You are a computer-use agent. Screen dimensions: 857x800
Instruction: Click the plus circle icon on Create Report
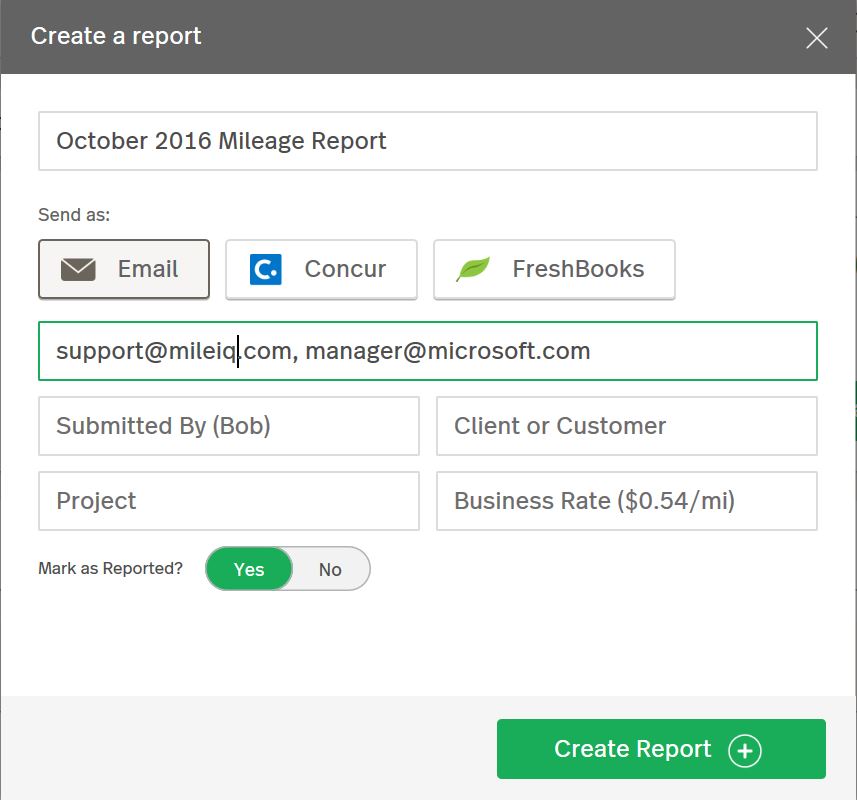[x=744, y=750]
